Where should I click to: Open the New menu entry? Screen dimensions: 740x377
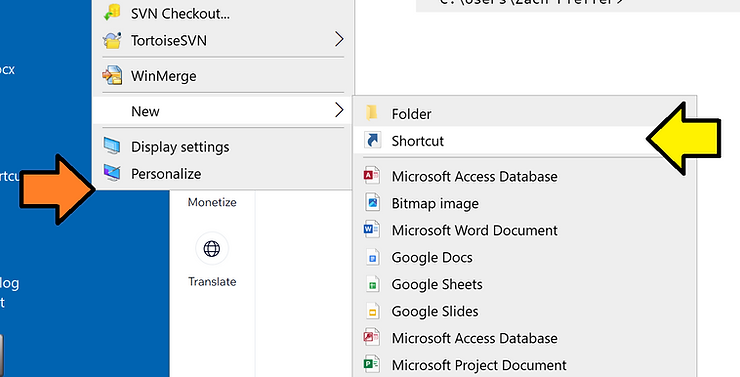click(223, 111)
